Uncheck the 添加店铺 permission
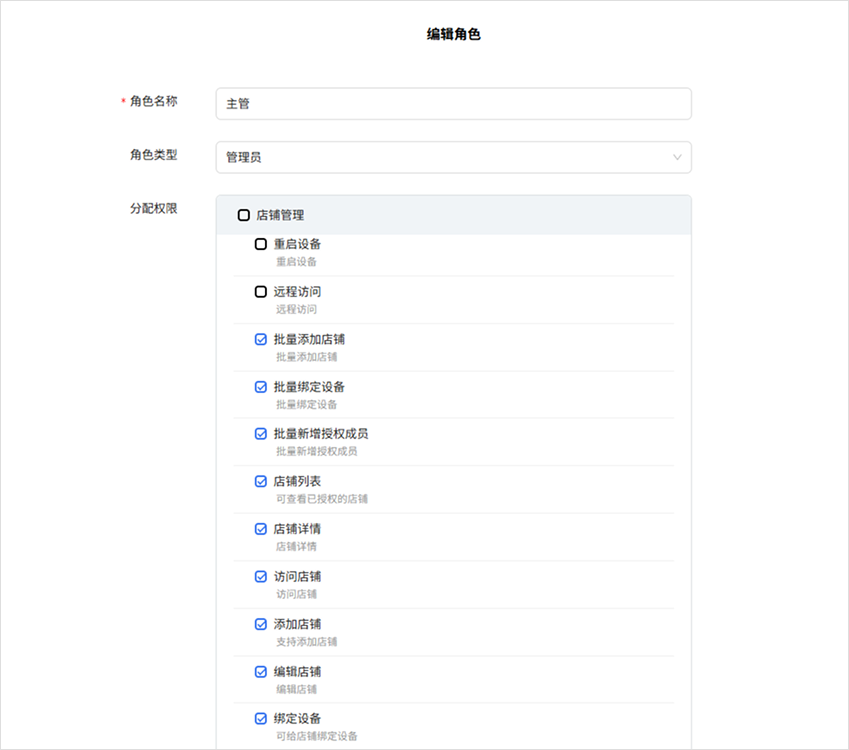The height and width of the screenshot is (750, 849). [261, 624]
